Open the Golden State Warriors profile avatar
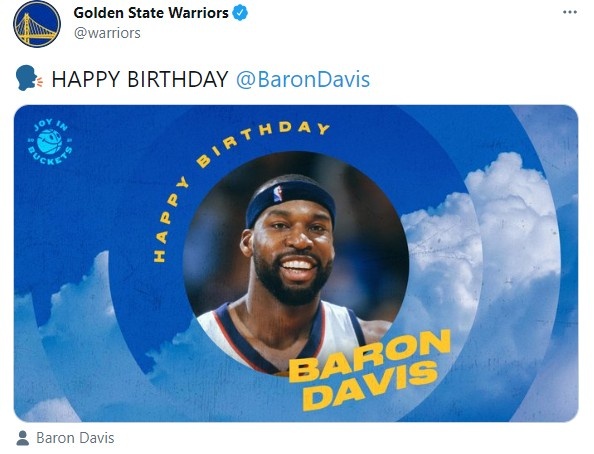This screenshot has height=454, width=594. pyautogui.click(x=37, y=24)
